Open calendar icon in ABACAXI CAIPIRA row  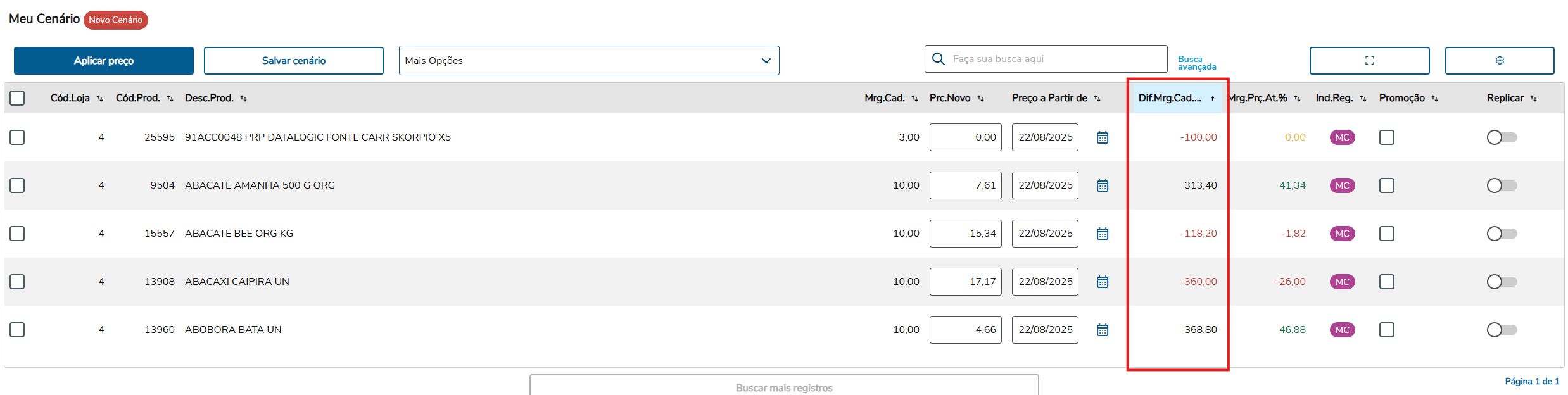[1102, 282]
